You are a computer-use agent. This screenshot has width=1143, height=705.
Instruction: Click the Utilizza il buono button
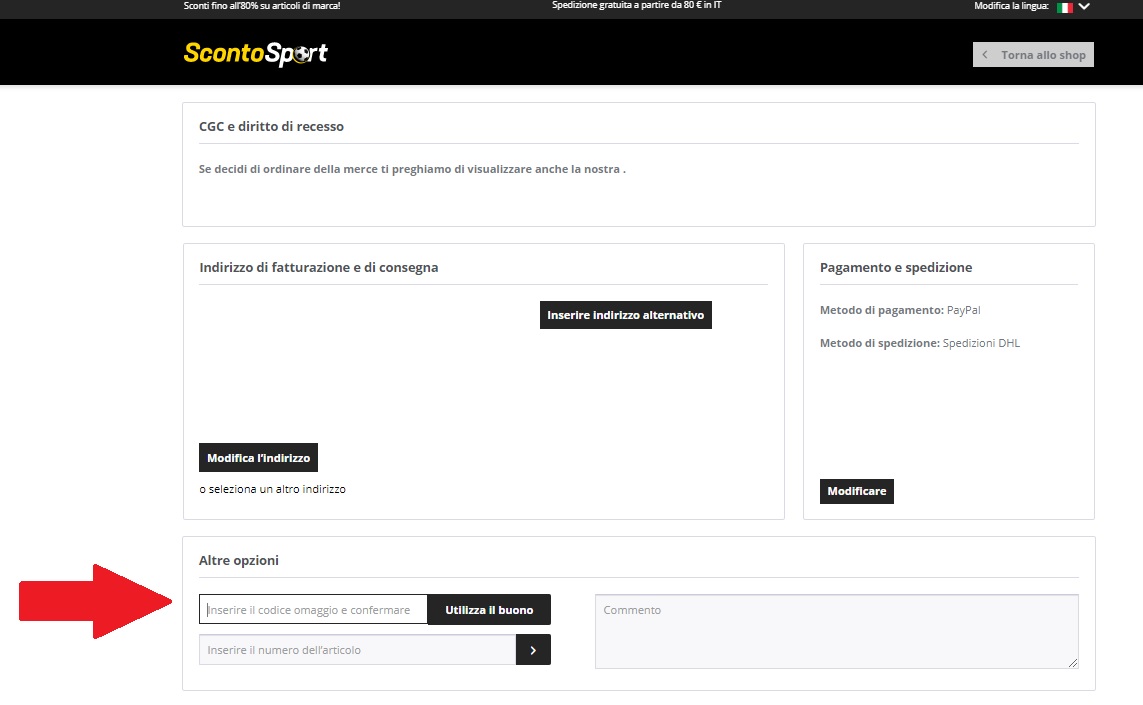[x=489, y=609]
